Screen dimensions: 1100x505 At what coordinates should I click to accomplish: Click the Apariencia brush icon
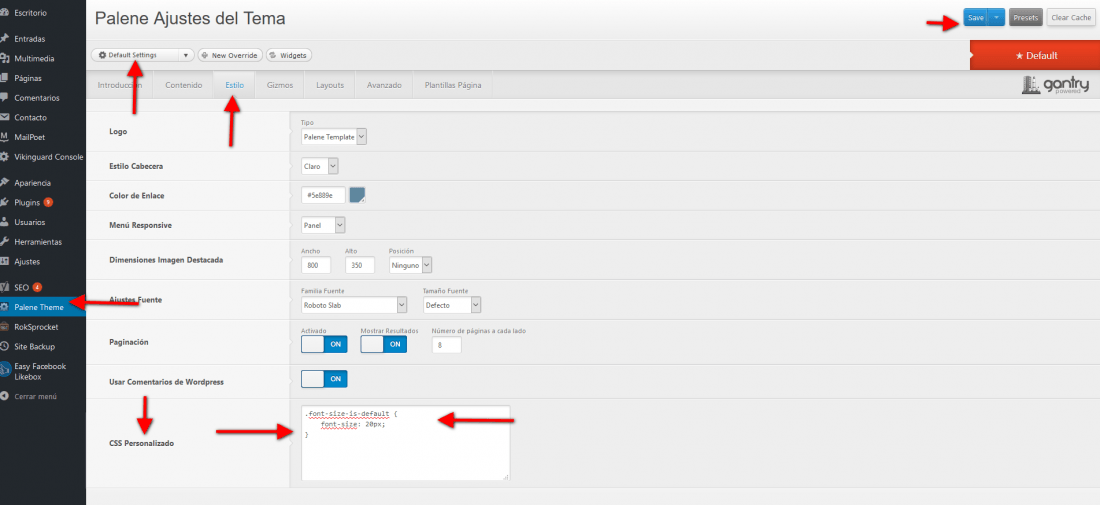click(5, 182)
